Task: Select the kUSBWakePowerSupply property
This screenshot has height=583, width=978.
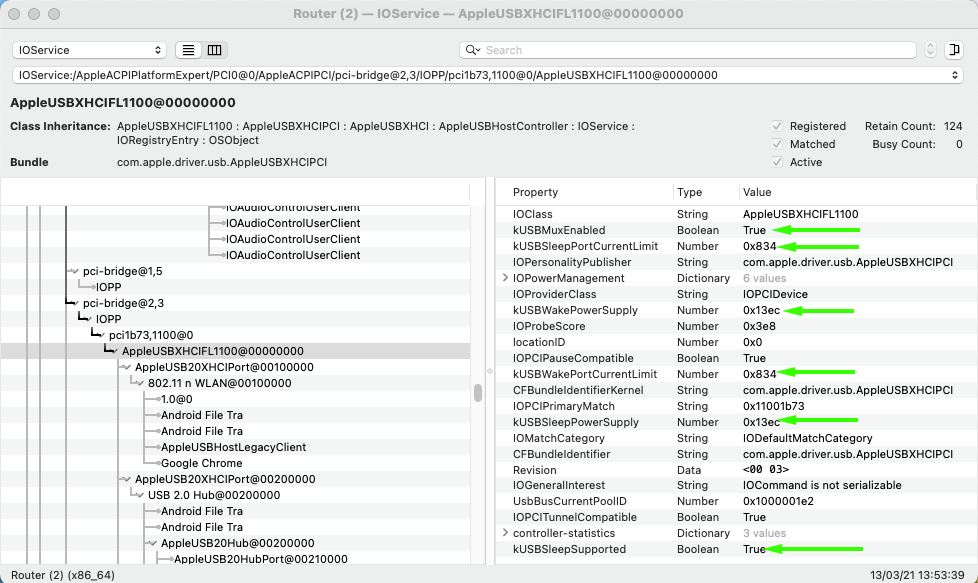Action: pos(736,310)
